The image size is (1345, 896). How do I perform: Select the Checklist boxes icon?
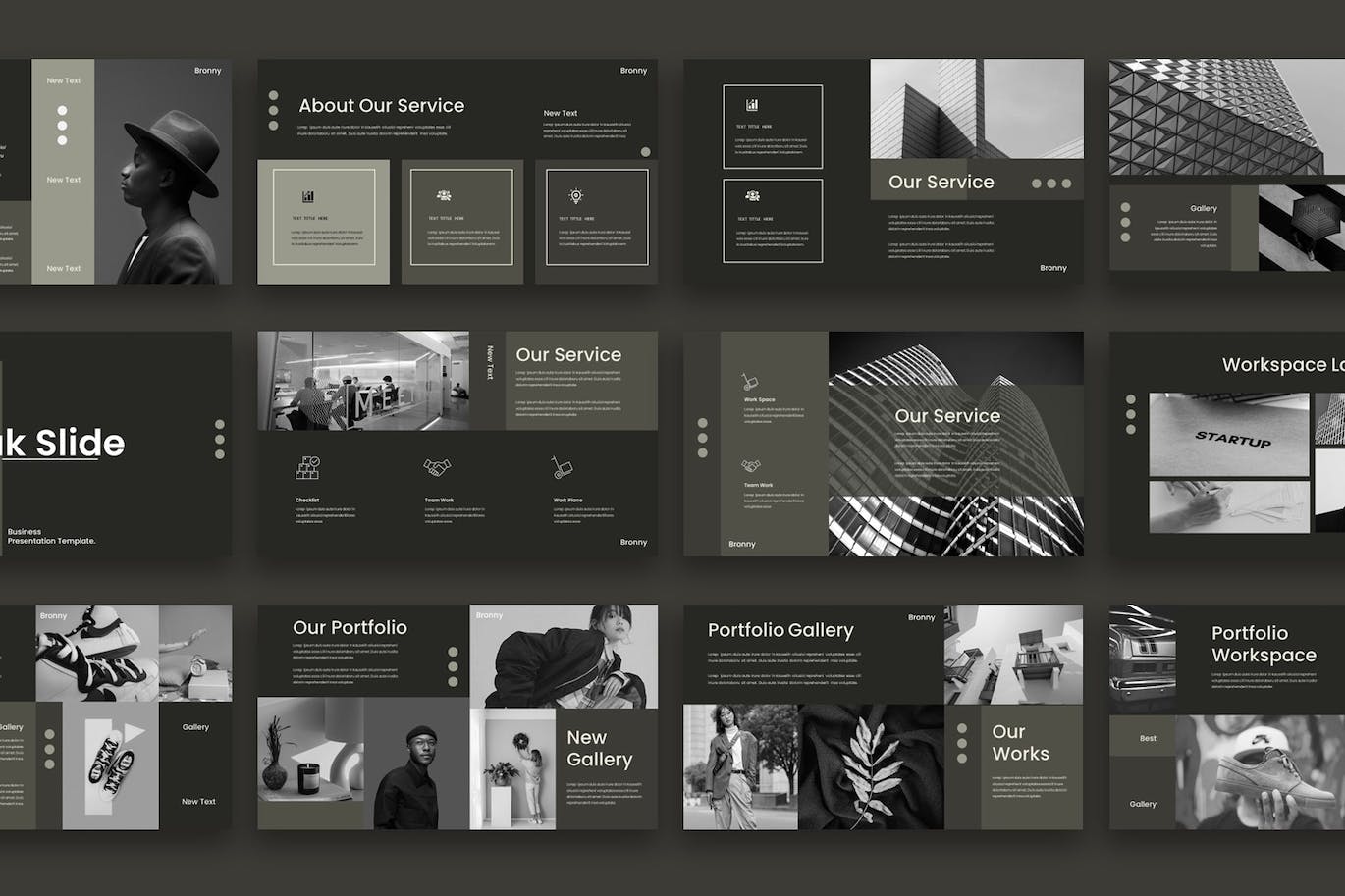pyautogui.click(x=307, y=467)
